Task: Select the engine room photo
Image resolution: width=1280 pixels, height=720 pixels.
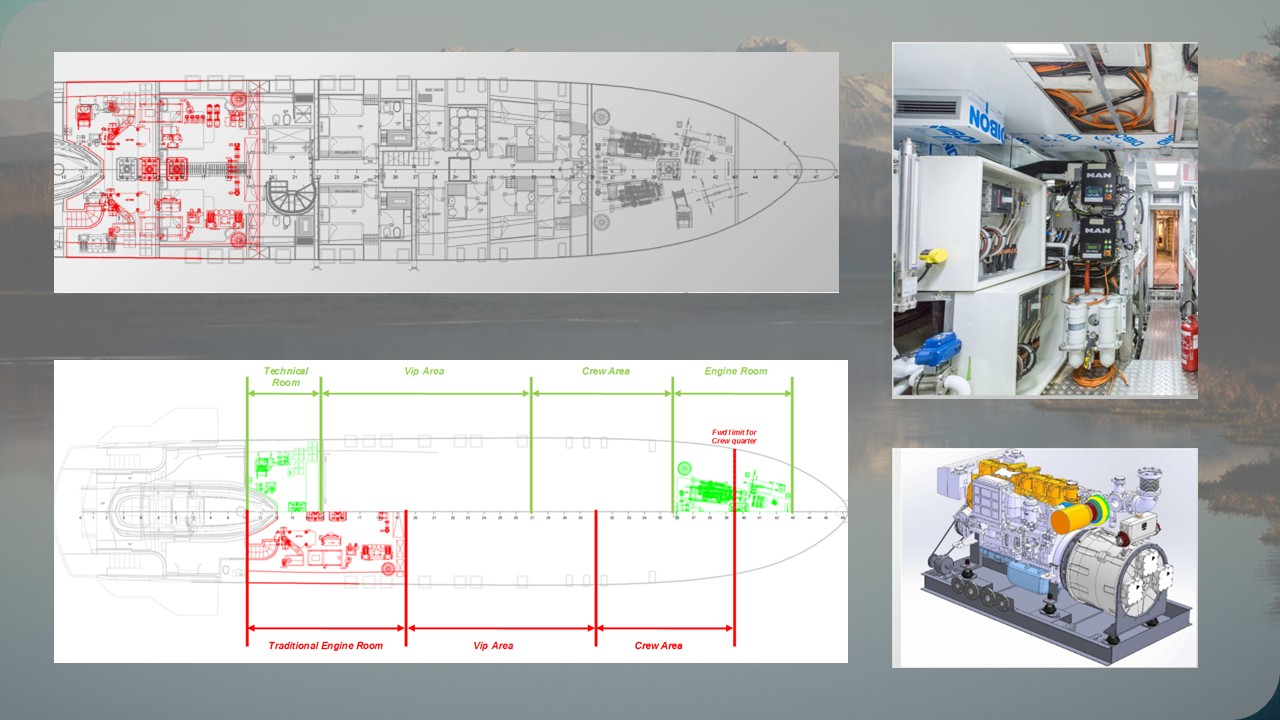Action: tap(1044, 220)
